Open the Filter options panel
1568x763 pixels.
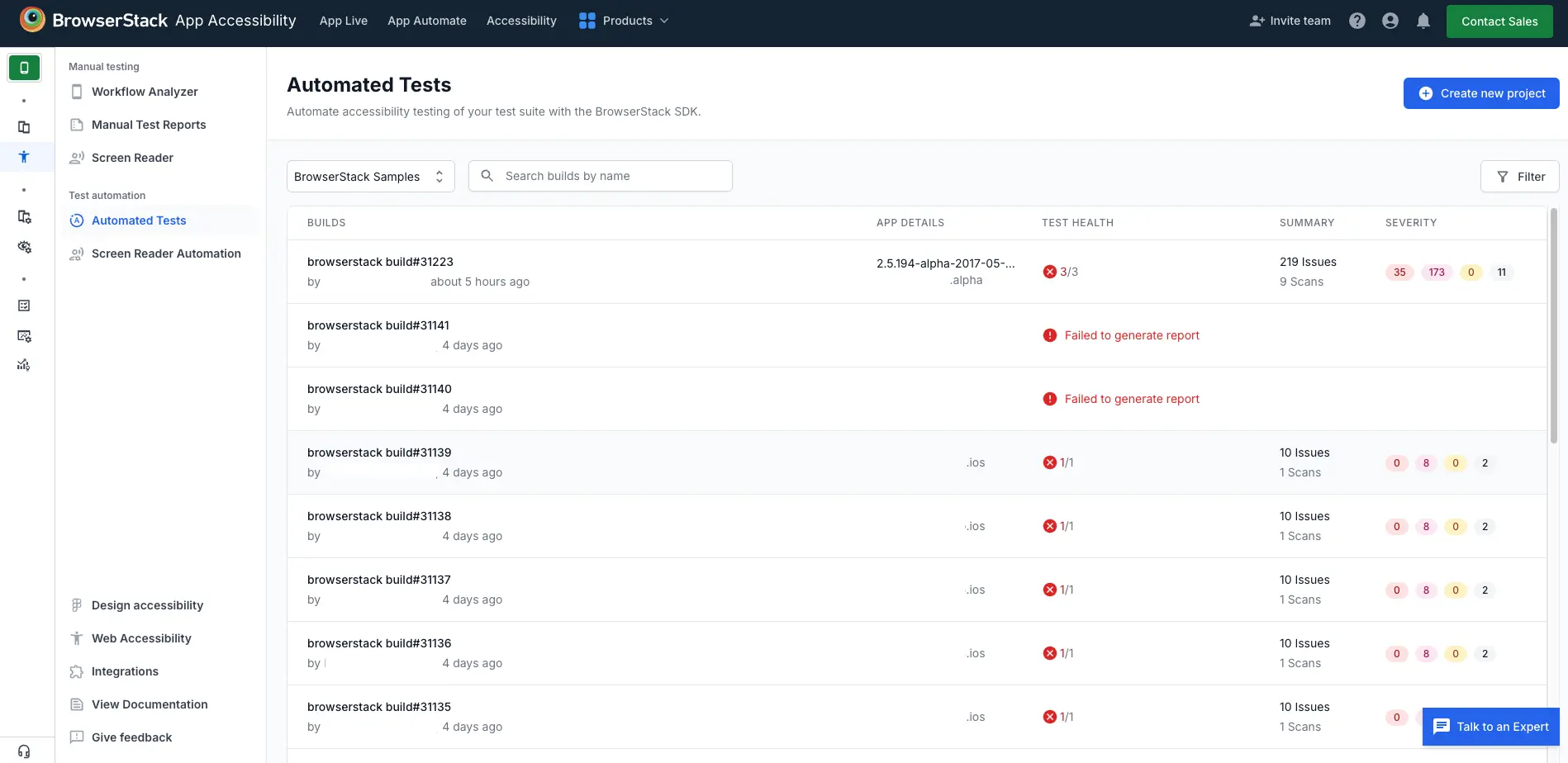[1520, 176]
